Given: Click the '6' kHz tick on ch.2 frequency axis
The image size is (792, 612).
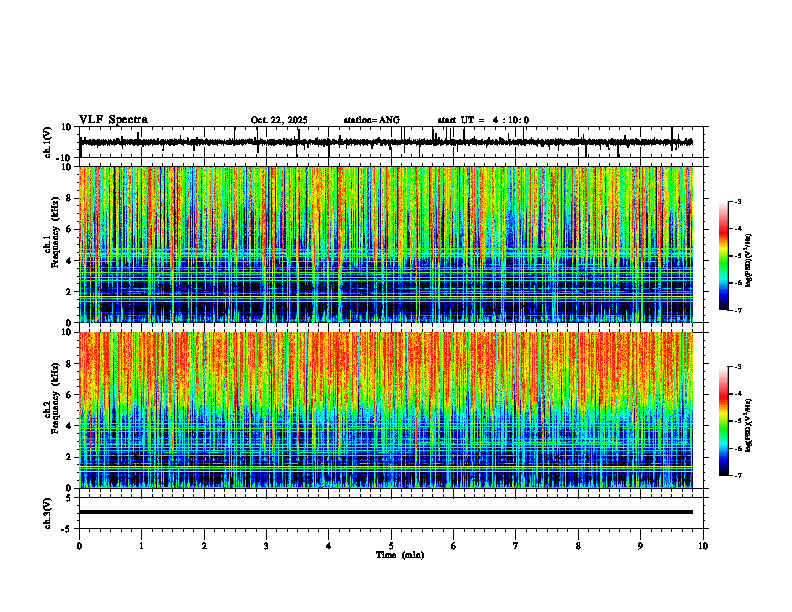Looking at the screenshot, I should coord(69,395).
